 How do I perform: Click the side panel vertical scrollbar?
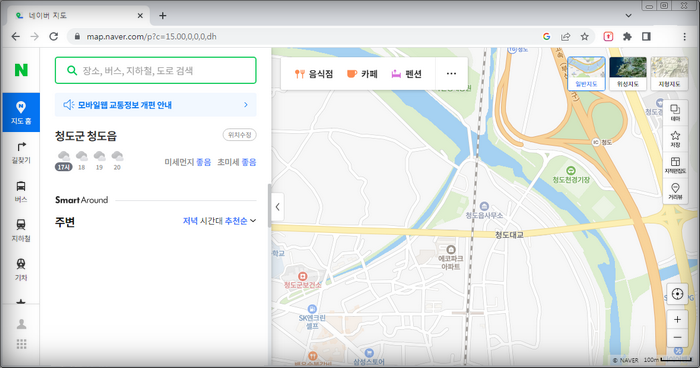click(x=269, y=205)
